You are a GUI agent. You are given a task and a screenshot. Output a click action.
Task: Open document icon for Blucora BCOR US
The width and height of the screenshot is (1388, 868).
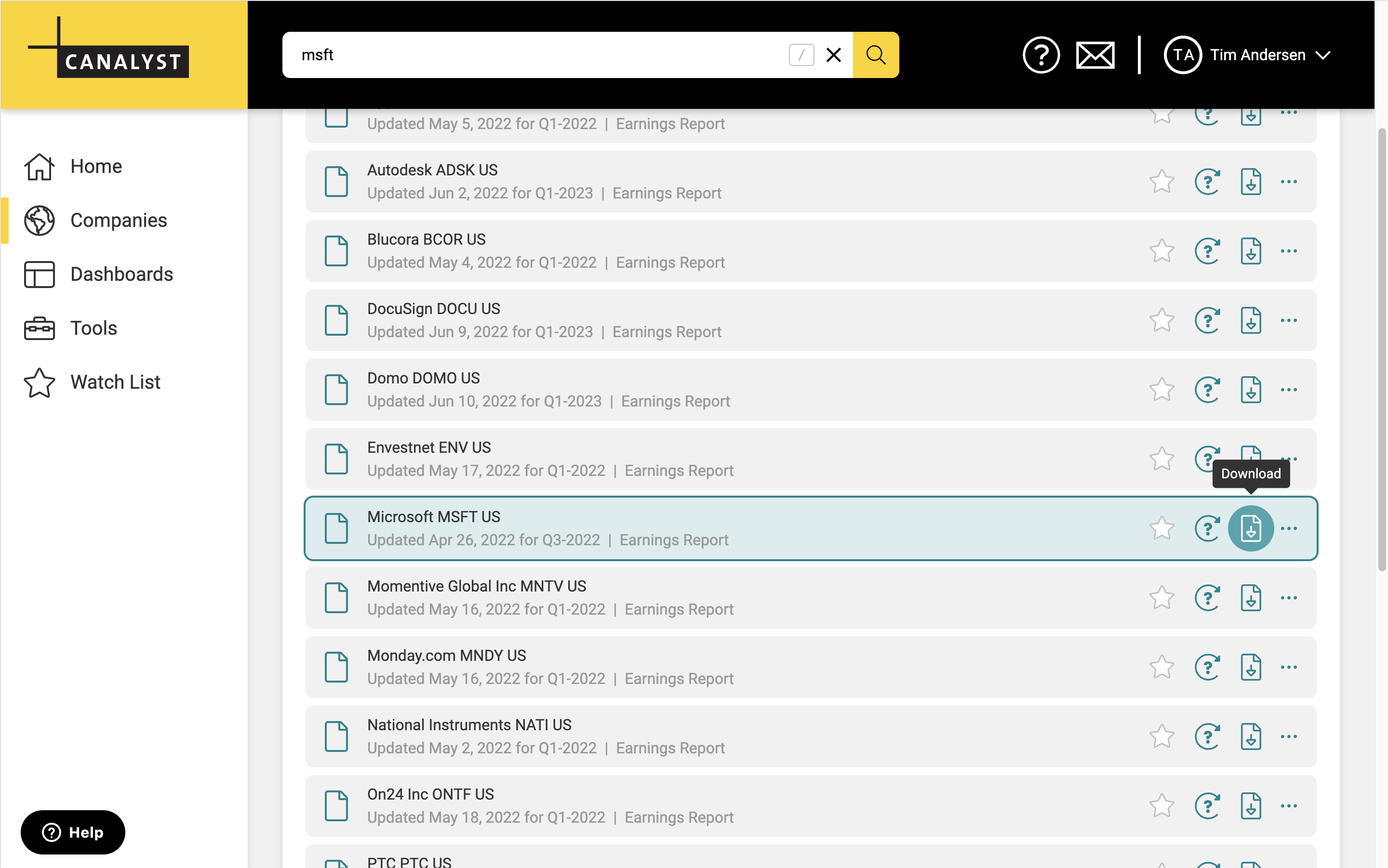(x=336, y=251)
